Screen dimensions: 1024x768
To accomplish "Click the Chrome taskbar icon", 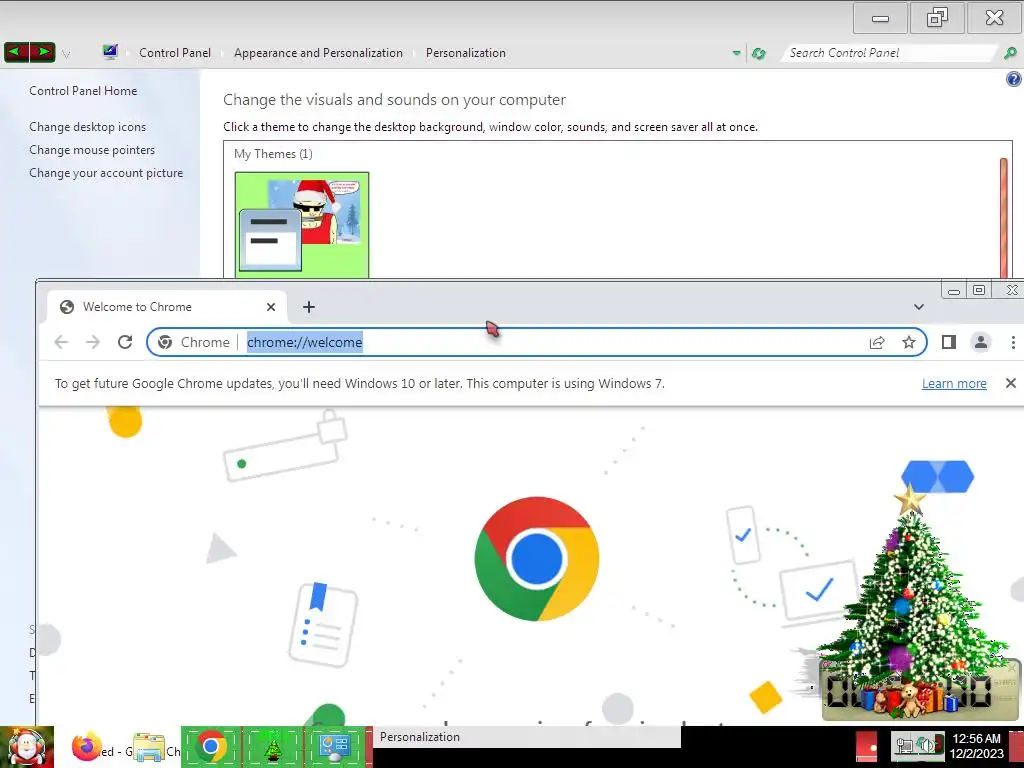I will point(210,746).
